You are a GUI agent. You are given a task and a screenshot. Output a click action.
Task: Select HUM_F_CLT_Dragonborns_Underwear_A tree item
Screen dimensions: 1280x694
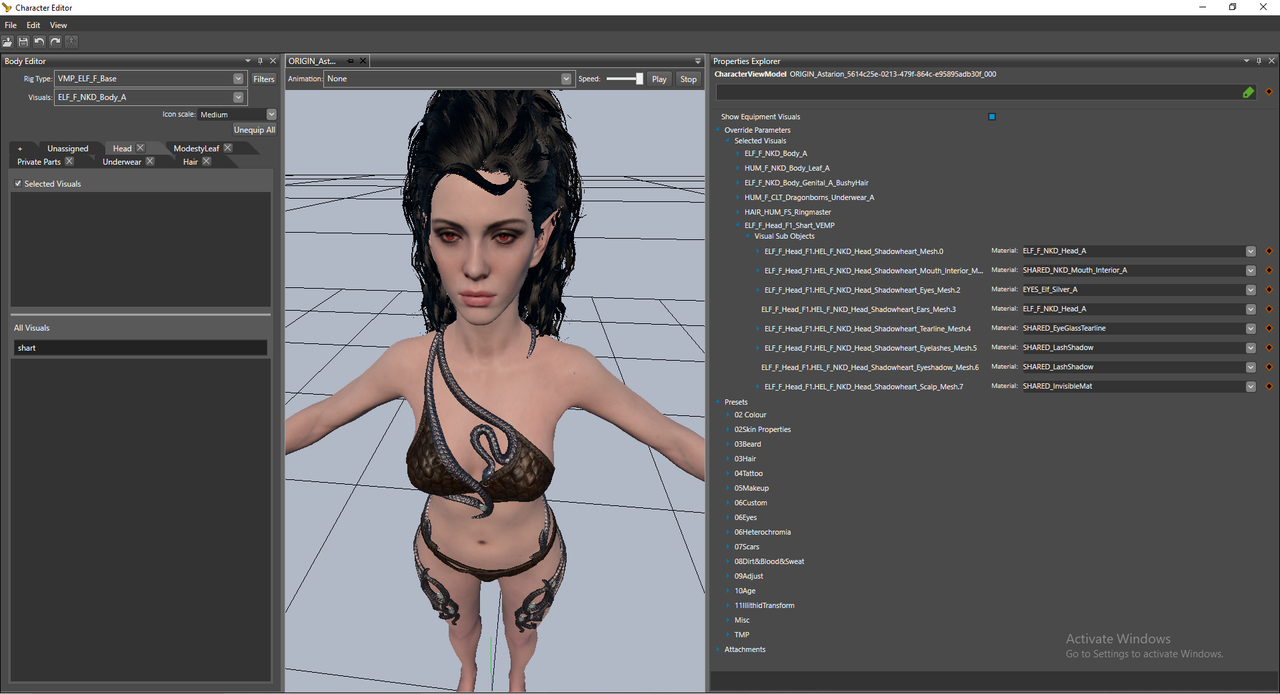pyautogui.click(x=809, y=197)
